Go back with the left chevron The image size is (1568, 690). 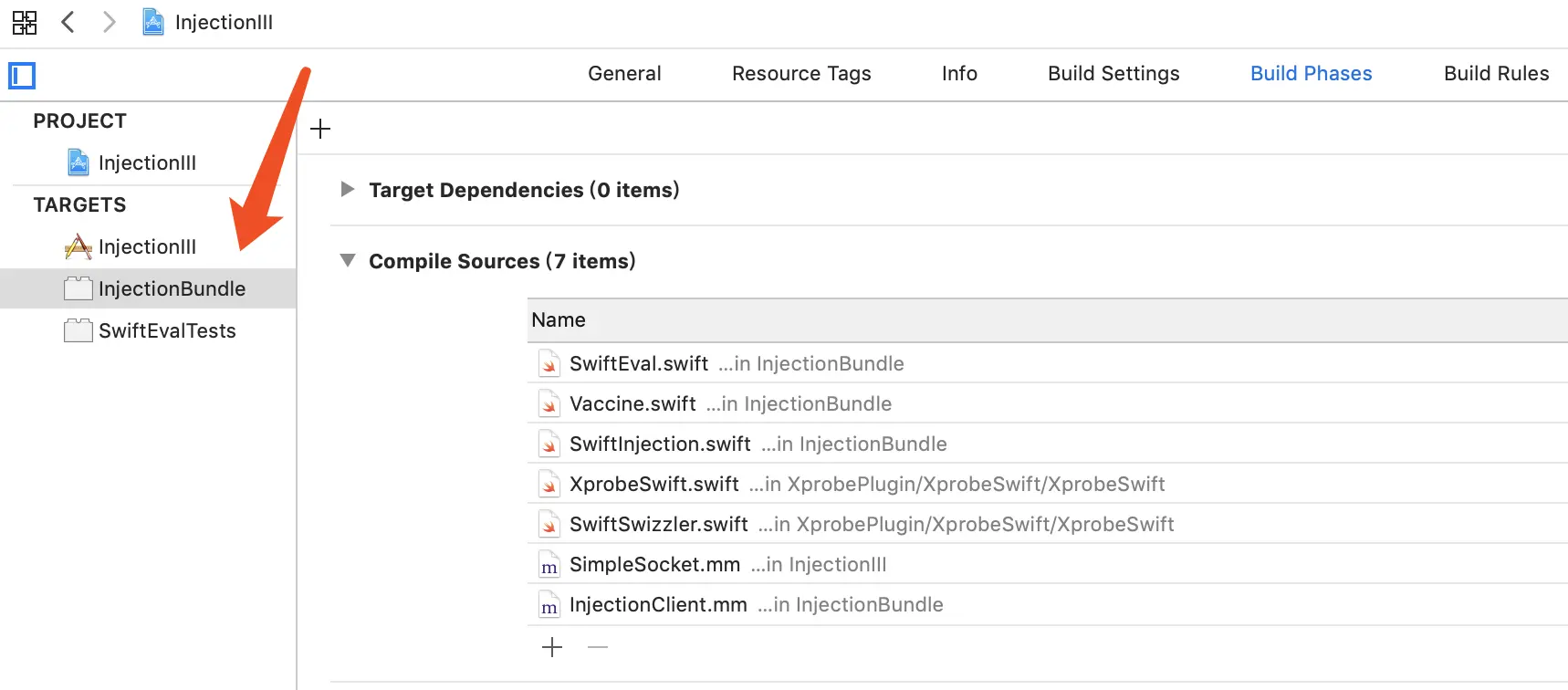click(68, 22)
